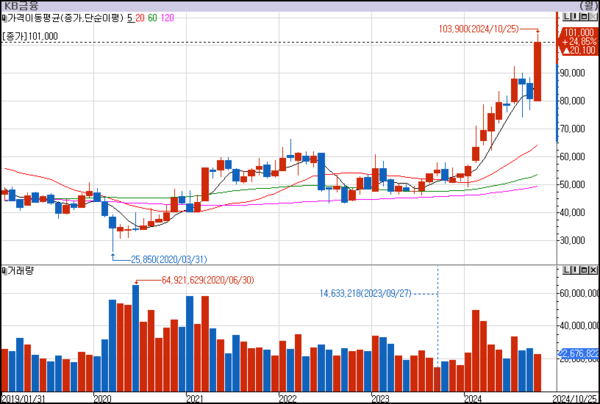This screenshot has width=600, height=404.
Task: Close the 거래량 volume panel
Action: (x=591, y=271)
